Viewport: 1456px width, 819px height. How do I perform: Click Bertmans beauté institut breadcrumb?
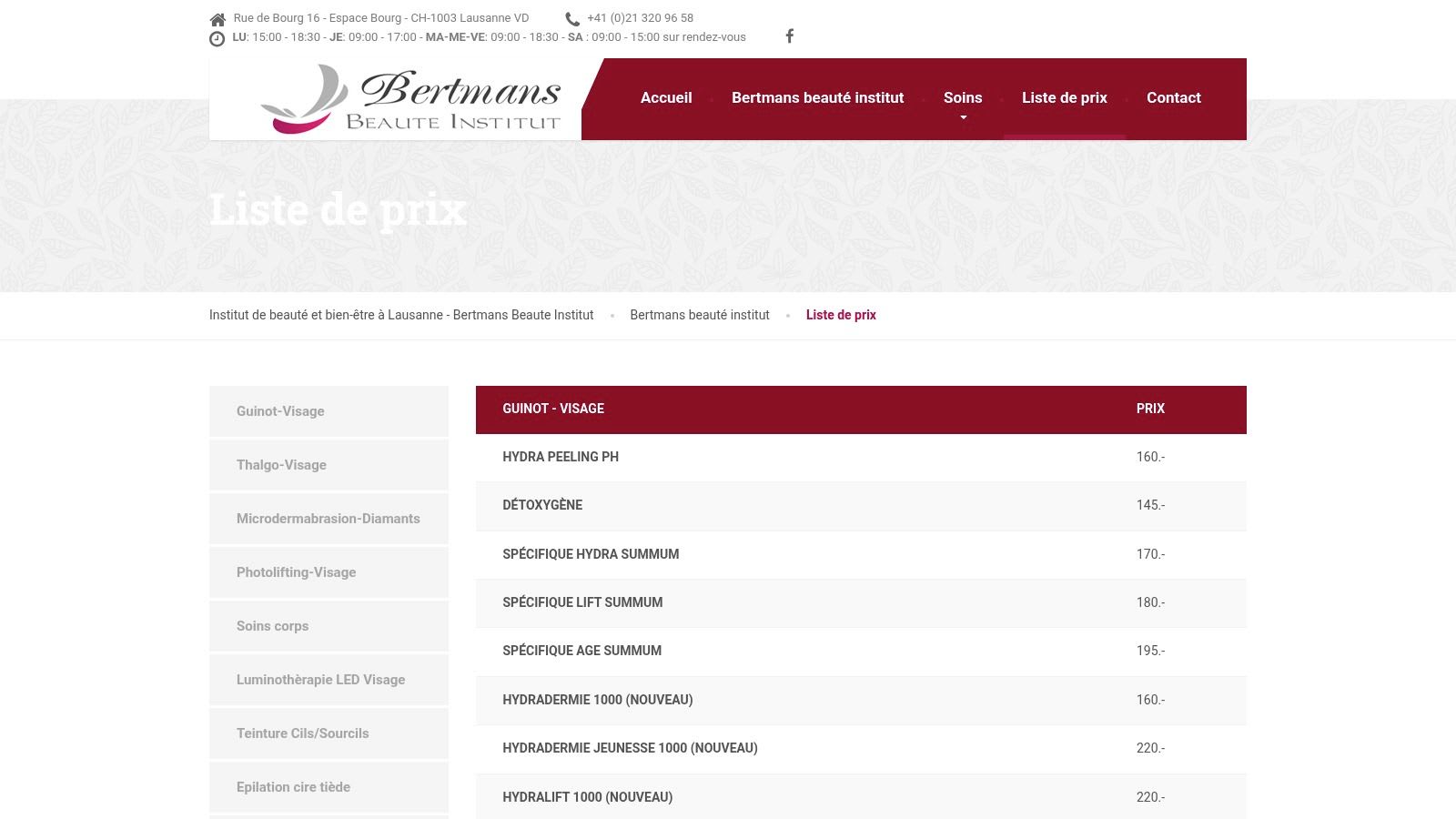click(700, 315)
